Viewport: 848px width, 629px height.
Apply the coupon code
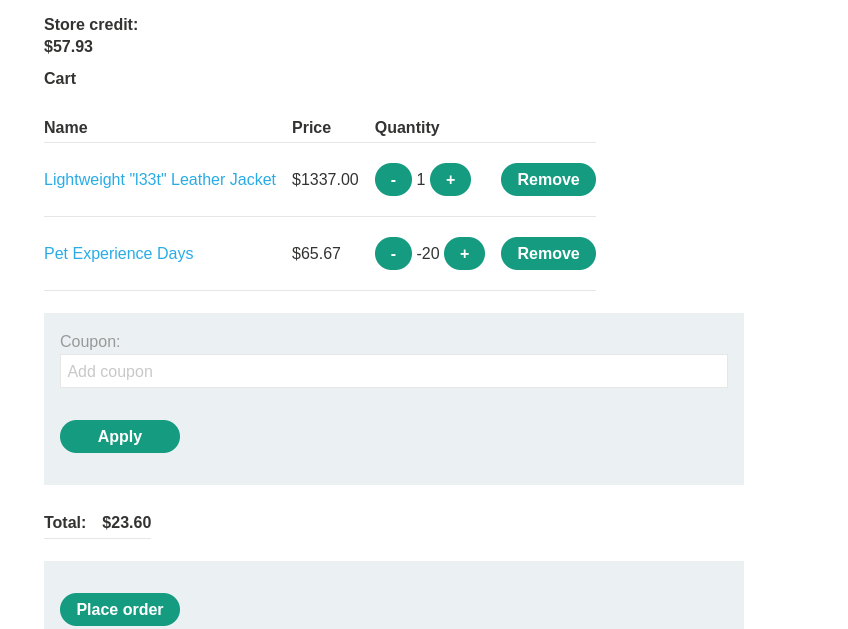pos(120,437)
